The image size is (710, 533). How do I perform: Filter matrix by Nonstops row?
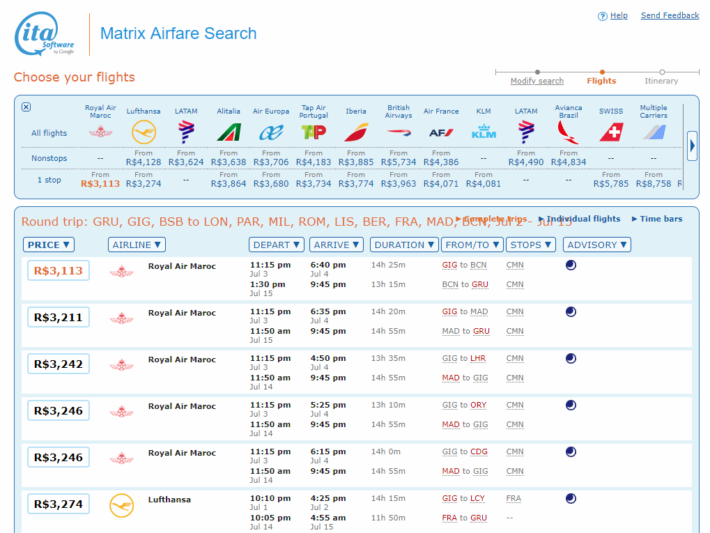[49, 158]
